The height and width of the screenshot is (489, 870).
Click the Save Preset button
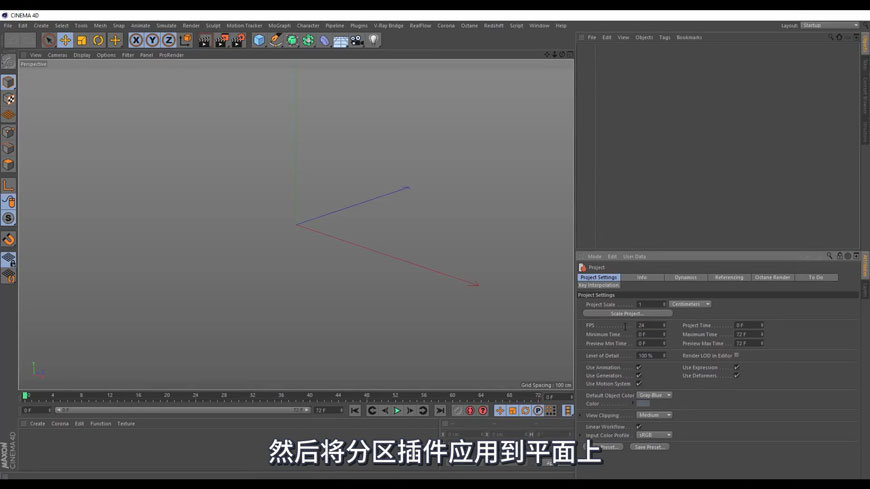tap(649, 447)
